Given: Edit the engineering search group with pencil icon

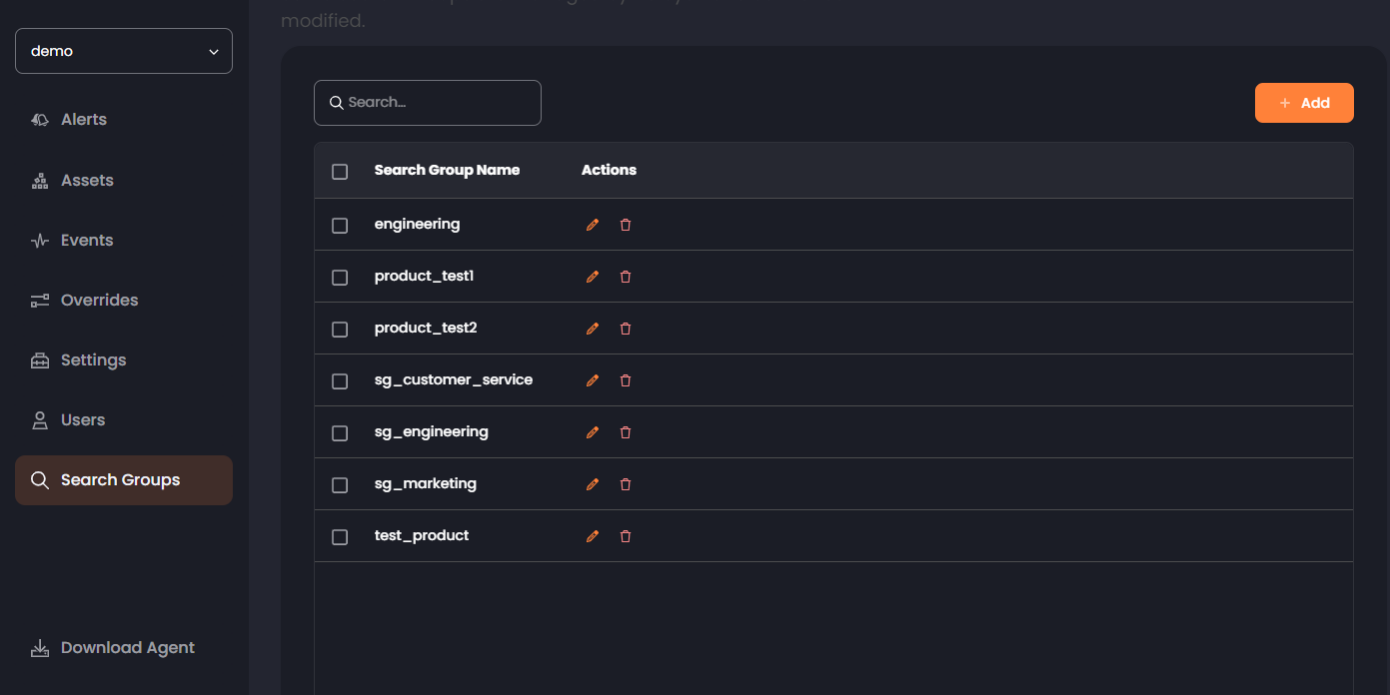Looking at the screenshot, I should point(592,224).
